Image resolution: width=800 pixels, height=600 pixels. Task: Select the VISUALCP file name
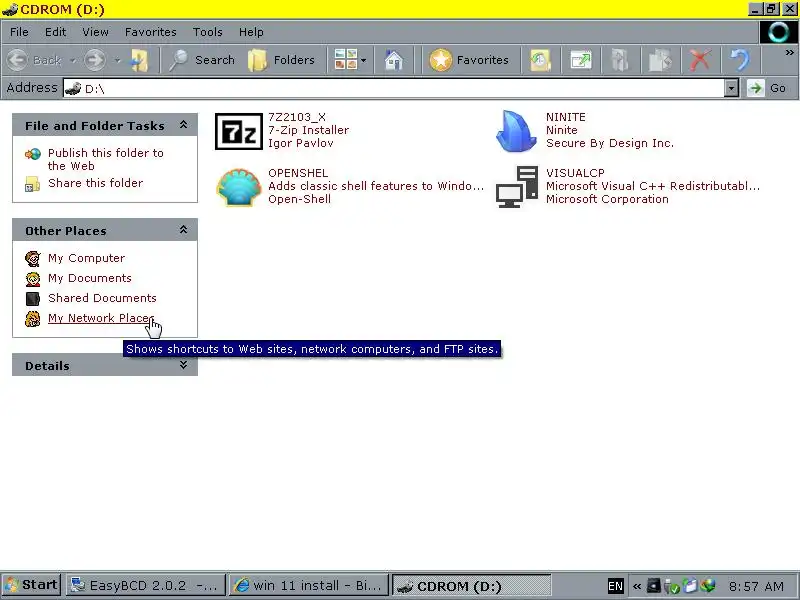[575, 173]
